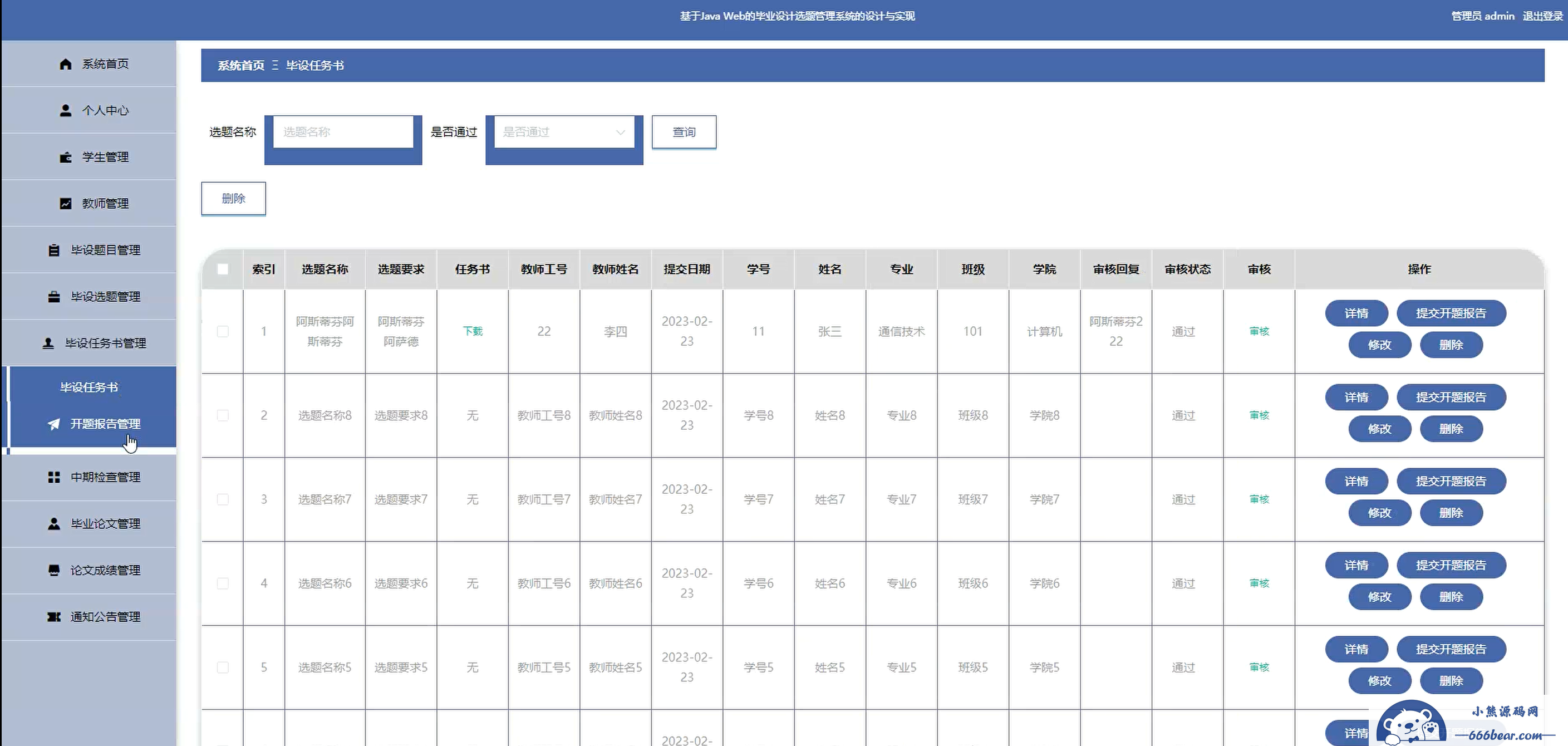
Task: Open 中期检查管理 sidebar menu
Action: click(x=89, y=478)
